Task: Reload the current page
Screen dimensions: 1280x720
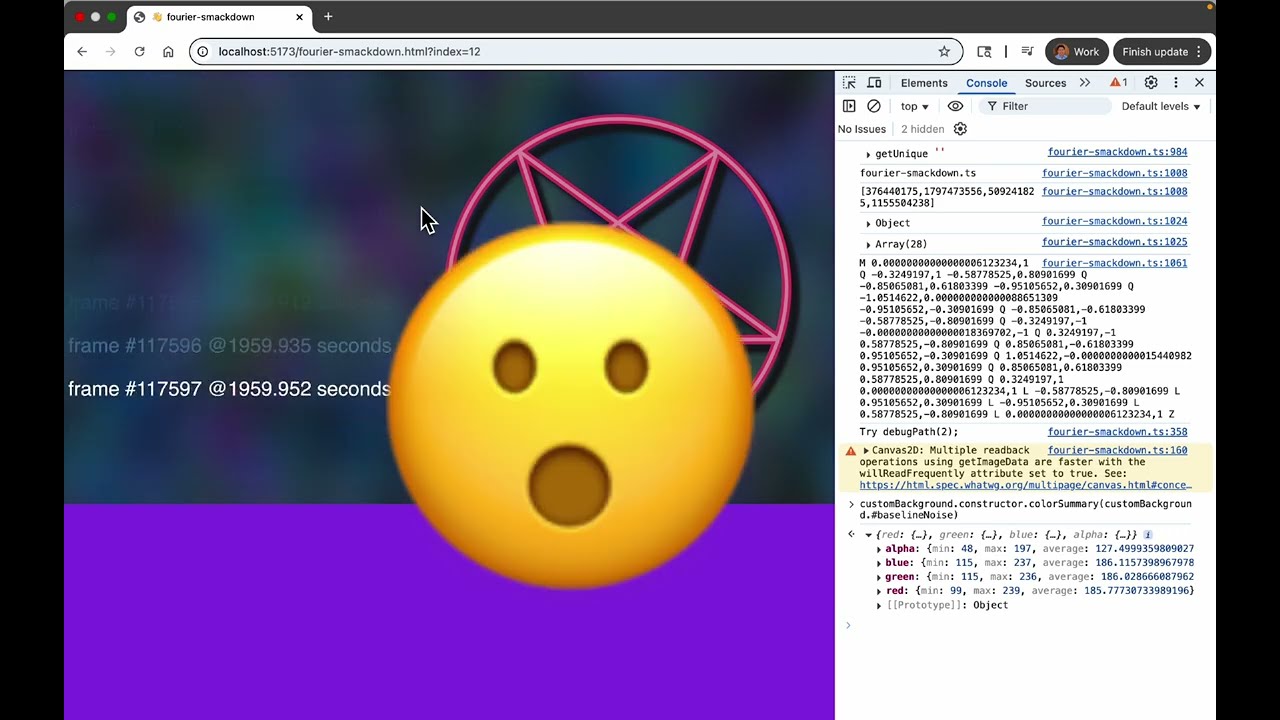Action: click(x=140, y=52)
